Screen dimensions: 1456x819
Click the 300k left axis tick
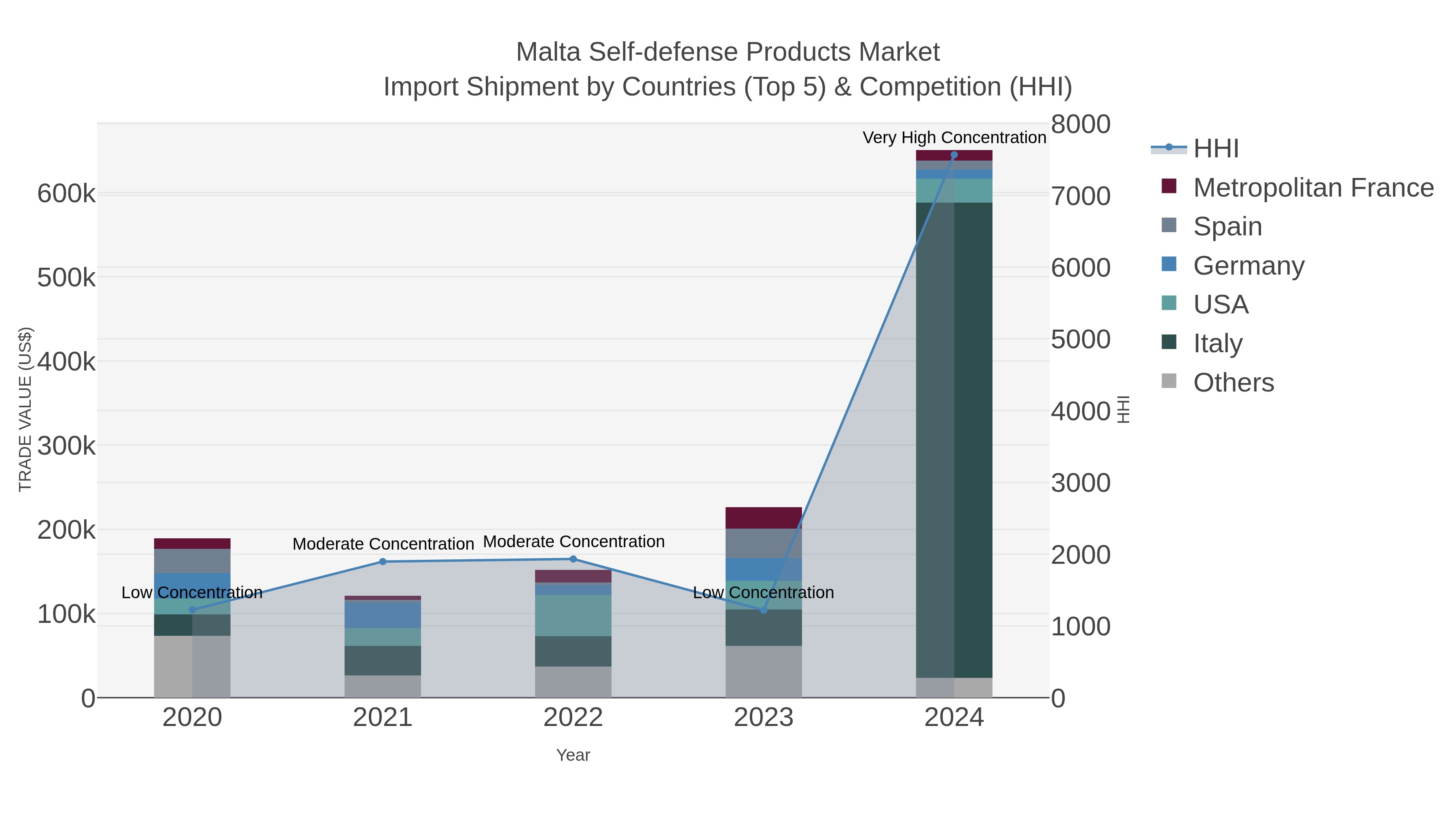point(66,446)
